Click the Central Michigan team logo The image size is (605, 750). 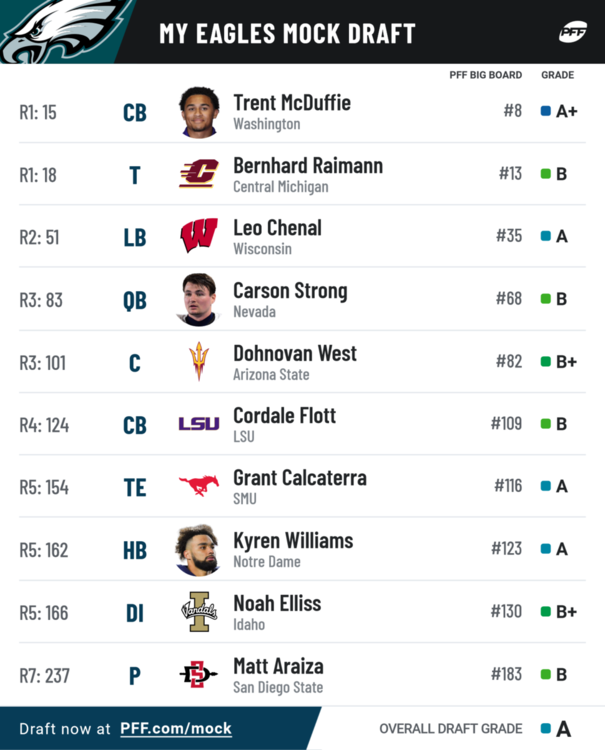click(199, 174)
